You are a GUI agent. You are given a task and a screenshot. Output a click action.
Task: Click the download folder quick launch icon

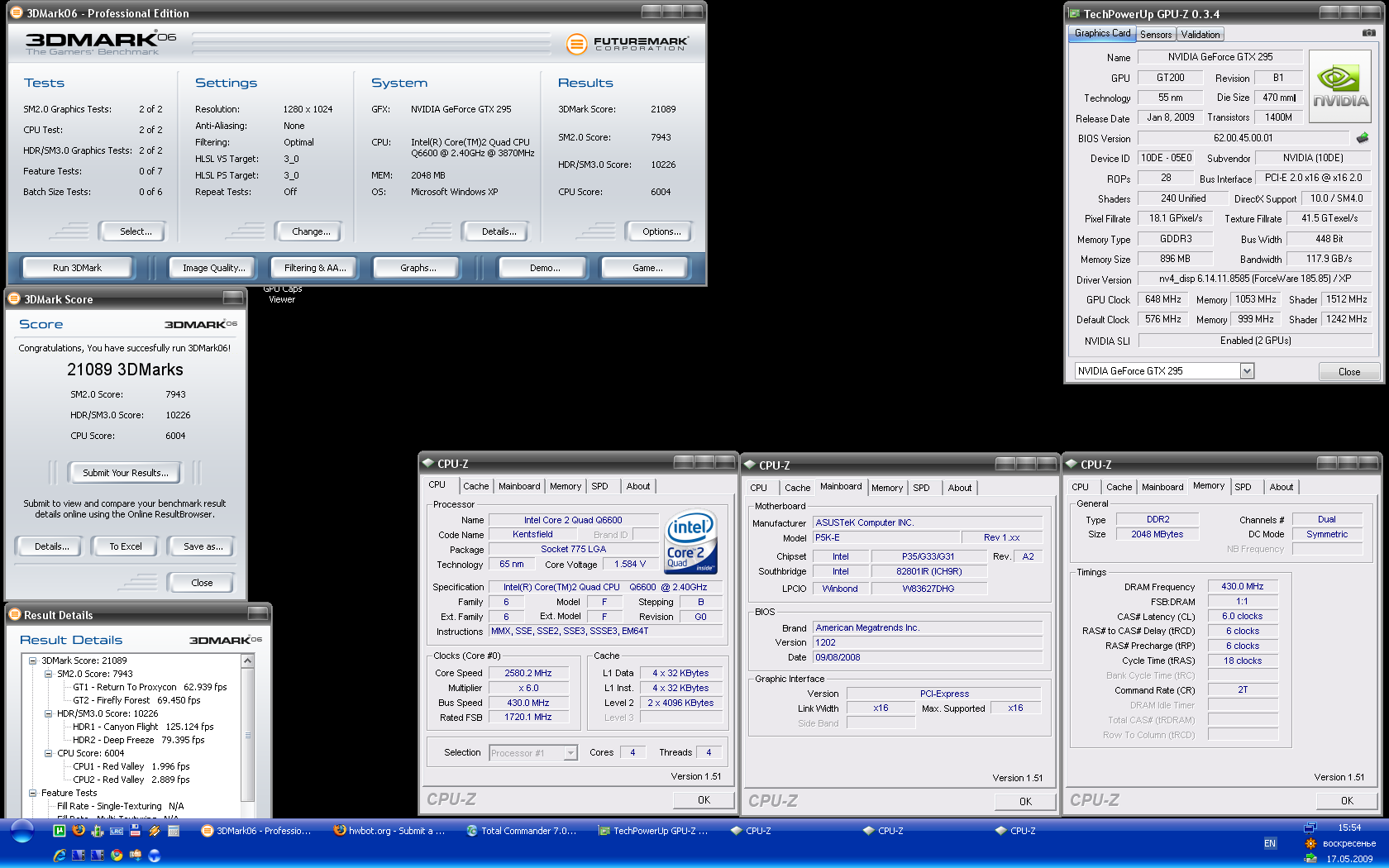[x=136, y=856]
